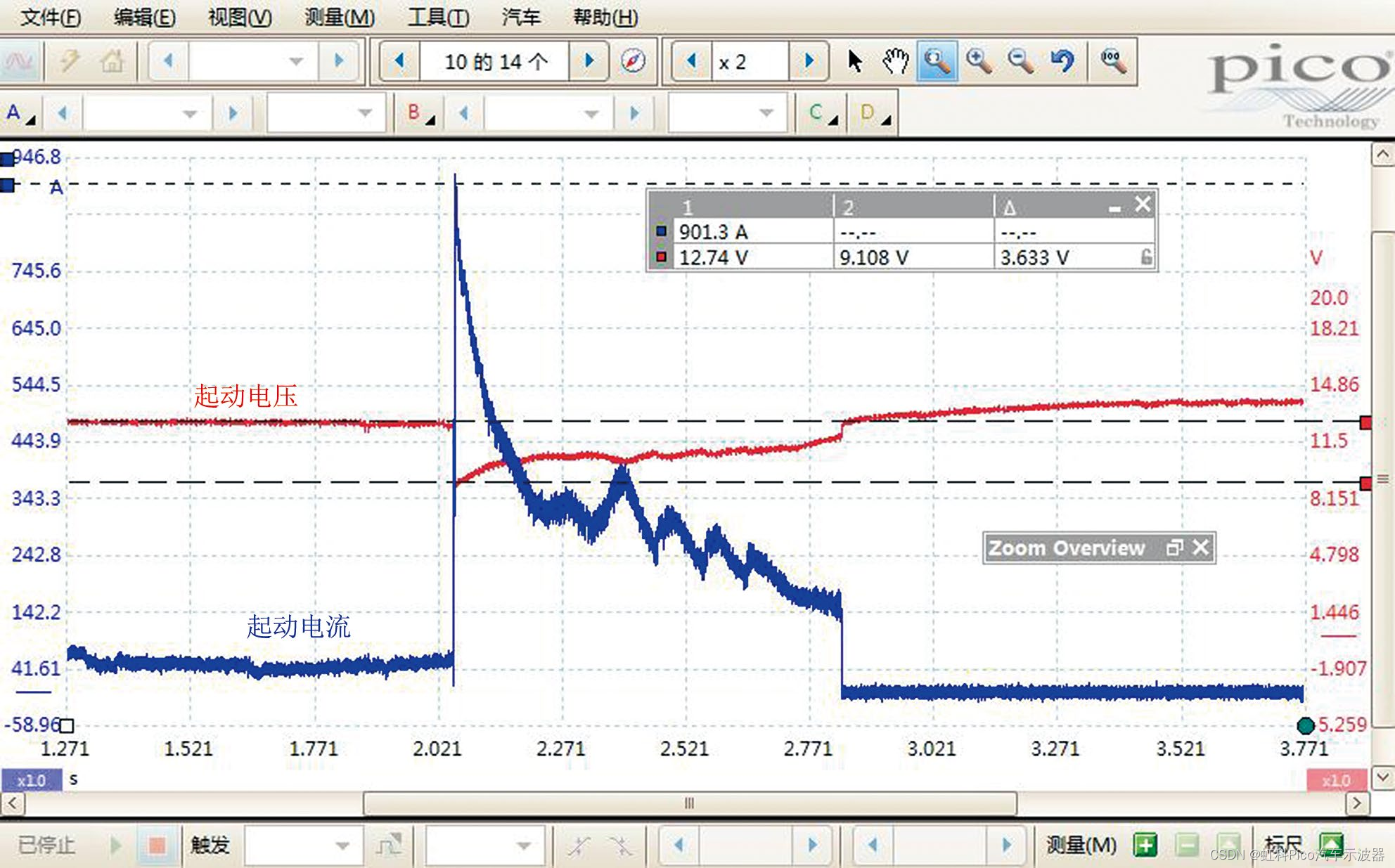
Task: Click the zoom in magnifier
Action: point(979,62)
